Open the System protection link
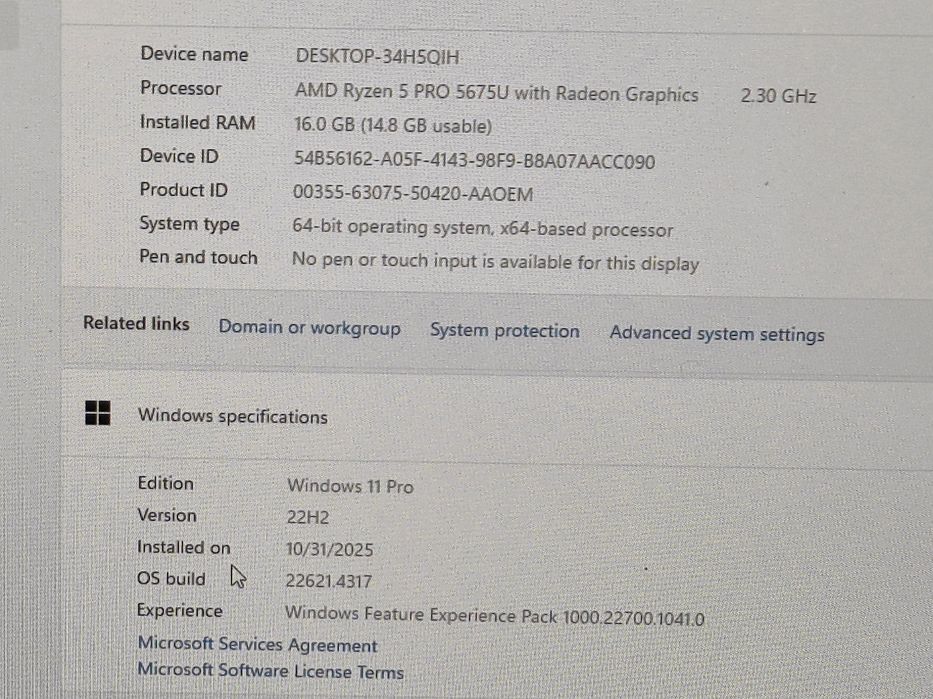Image resolution: width=933 pixels, height=699 pixels. [505, 331]
